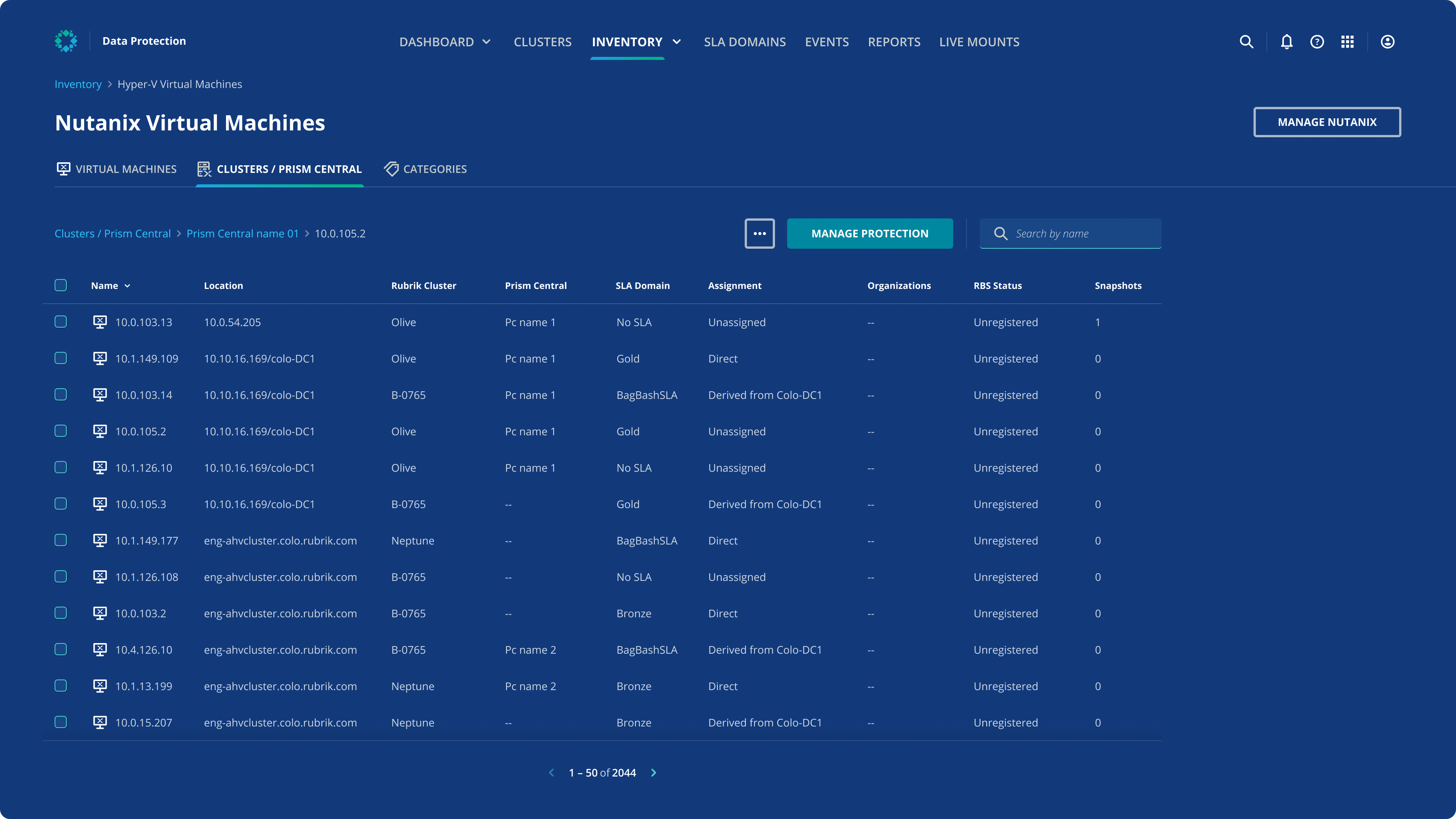Check the box for 10.0.105.3

(x=61, y=504)
